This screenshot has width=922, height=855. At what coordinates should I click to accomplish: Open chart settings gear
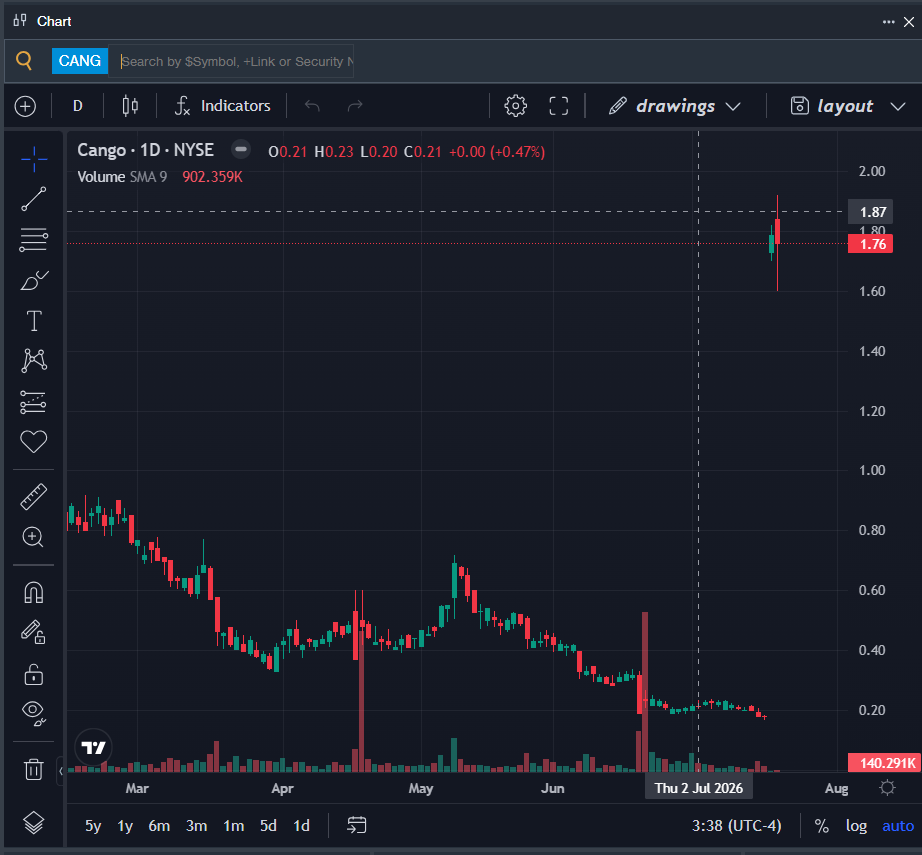pyautogui.click(x=516, y=106)
